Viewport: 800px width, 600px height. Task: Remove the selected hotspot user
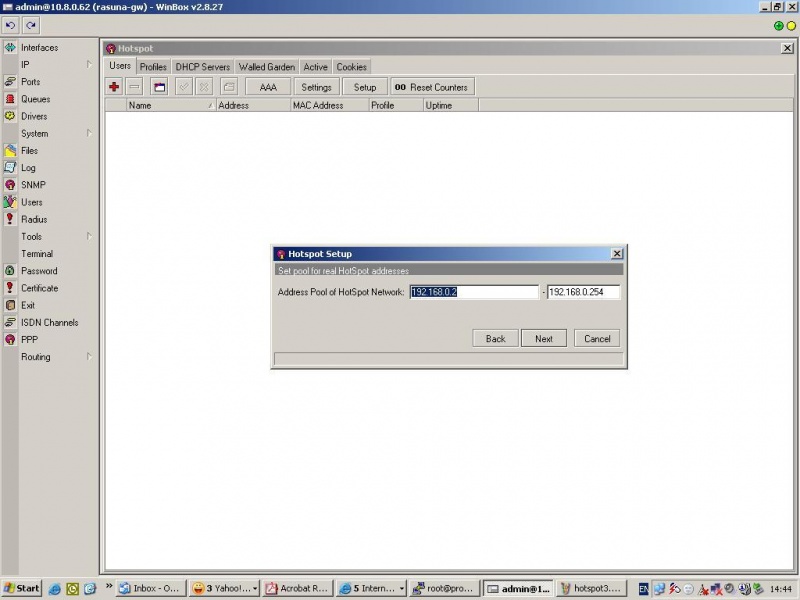pos(133,86)
